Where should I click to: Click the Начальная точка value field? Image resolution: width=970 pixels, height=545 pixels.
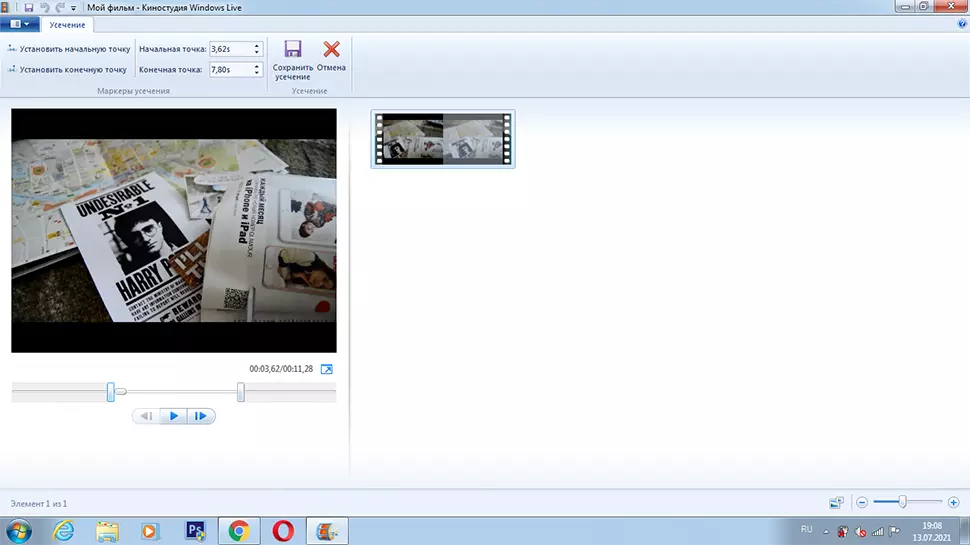click(x=229, y=48)
